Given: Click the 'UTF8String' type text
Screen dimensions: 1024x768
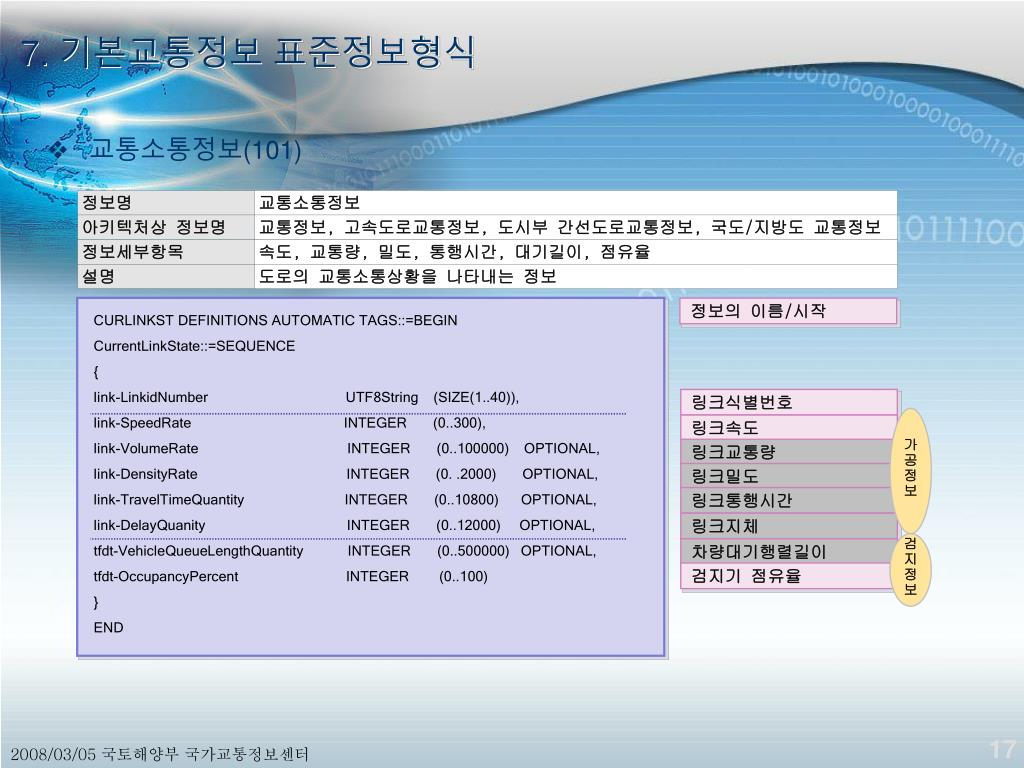Looking at the screenshot, I should (x=381, y=398).
